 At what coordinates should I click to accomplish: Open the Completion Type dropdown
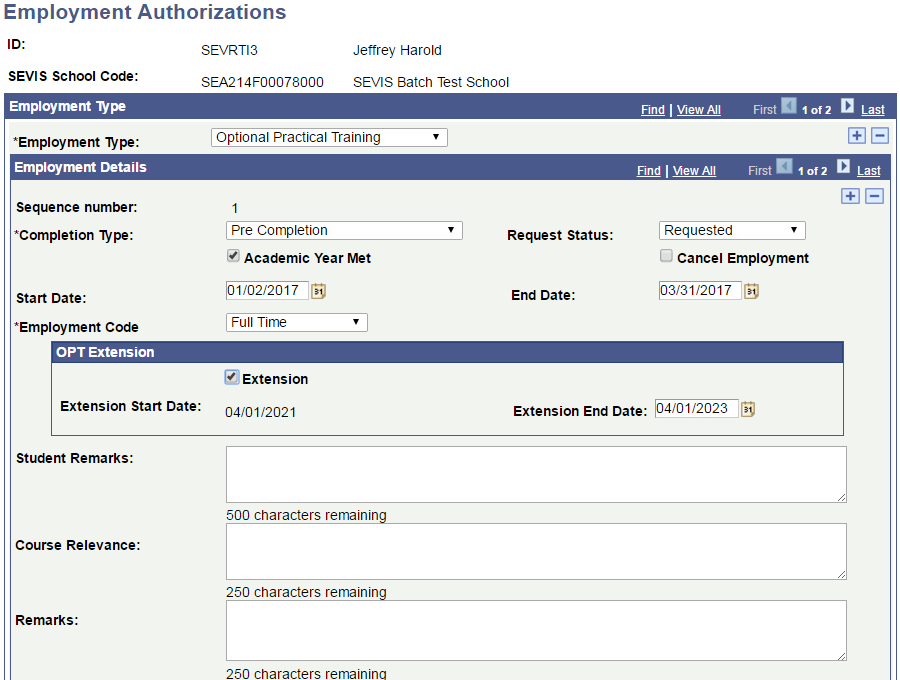click(x=344, y=230)
